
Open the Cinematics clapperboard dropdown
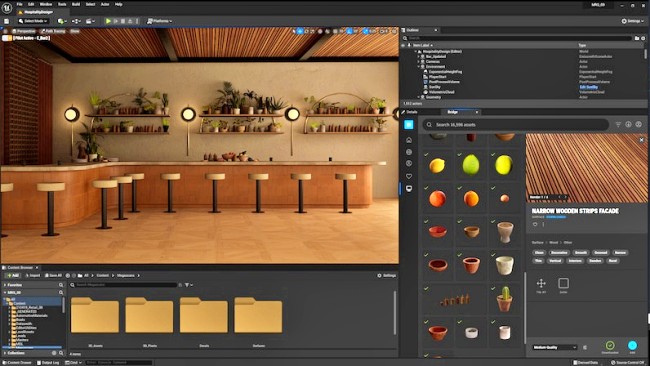pyautogui.click(x=90, y=21)
